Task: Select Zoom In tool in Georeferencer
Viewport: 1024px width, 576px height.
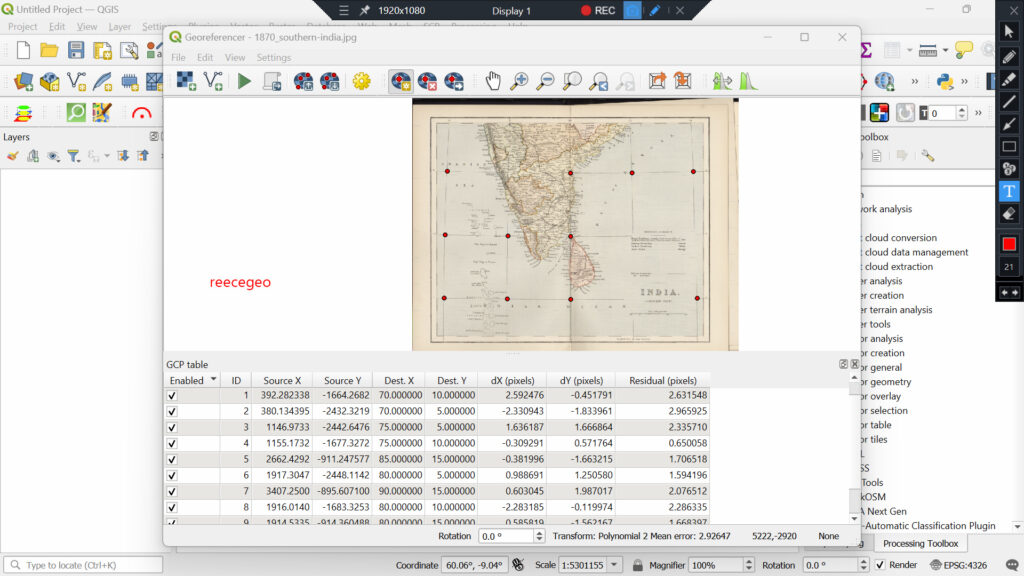Action: [519, 81]
